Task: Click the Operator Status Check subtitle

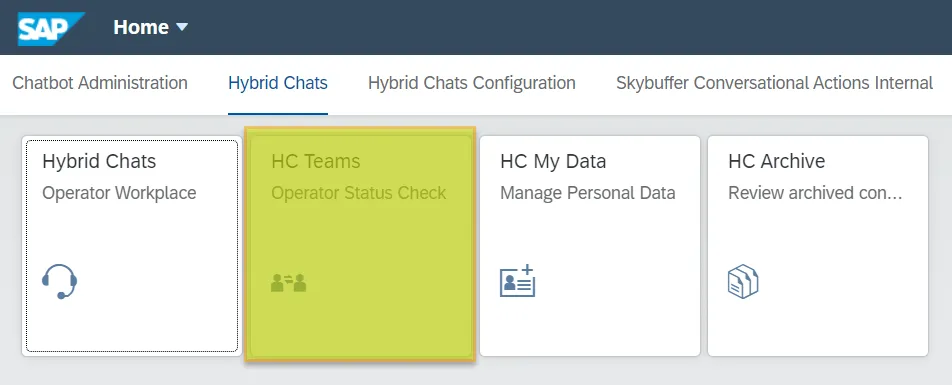Action: click(x=358, y=193)
